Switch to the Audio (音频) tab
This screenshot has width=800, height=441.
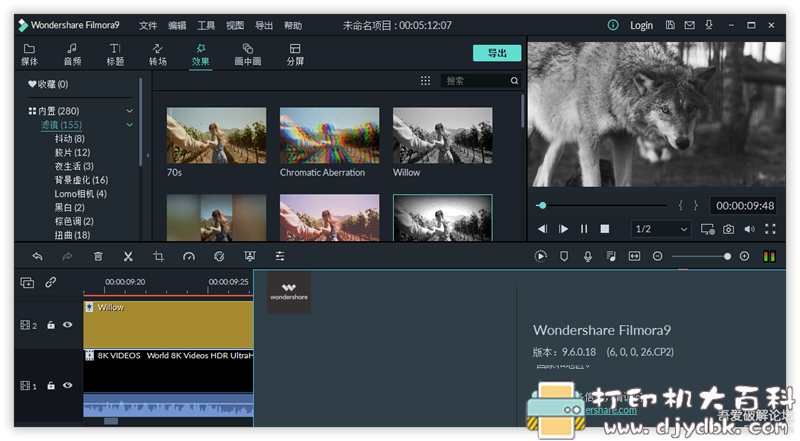click(x=72, y=55)
